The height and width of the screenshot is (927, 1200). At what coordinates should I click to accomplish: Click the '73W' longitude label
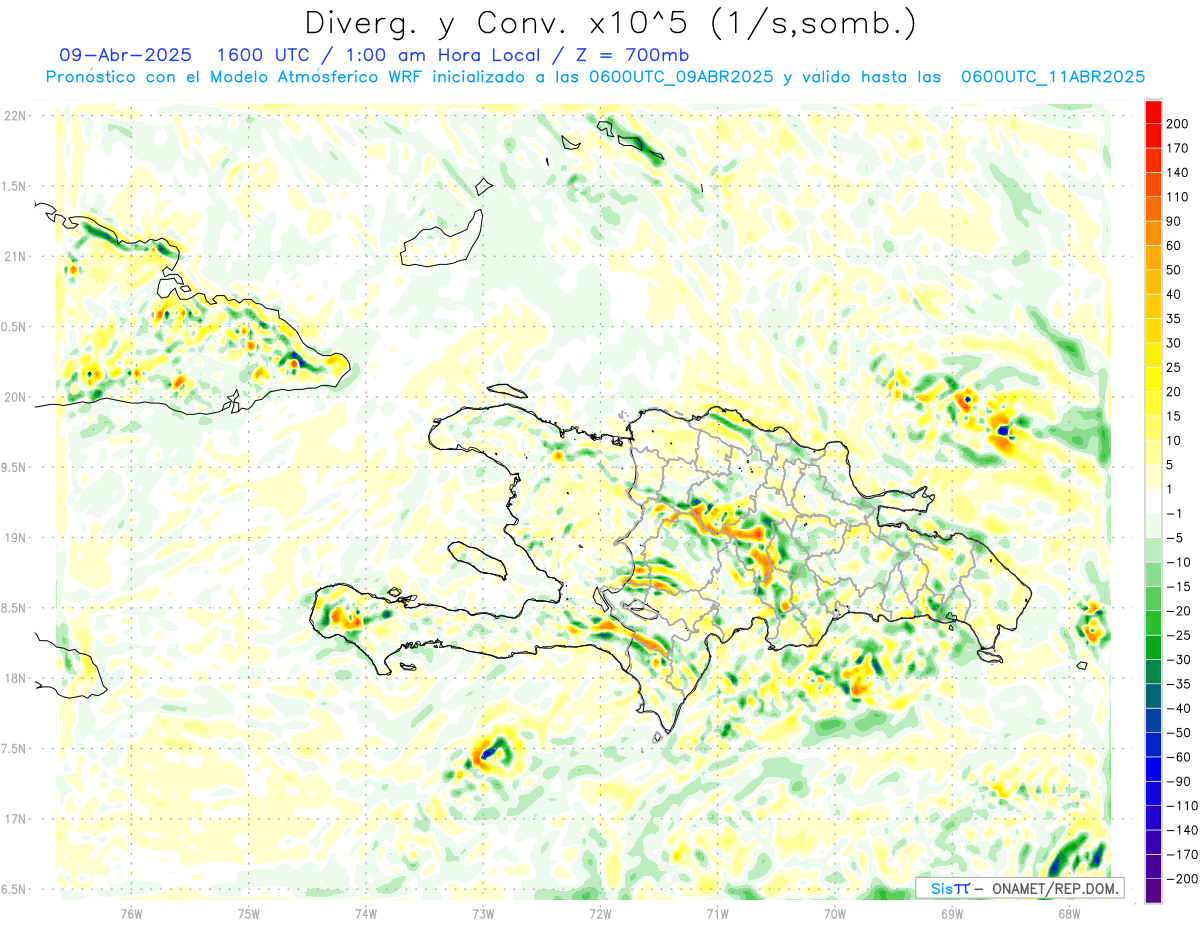point(482,913)
